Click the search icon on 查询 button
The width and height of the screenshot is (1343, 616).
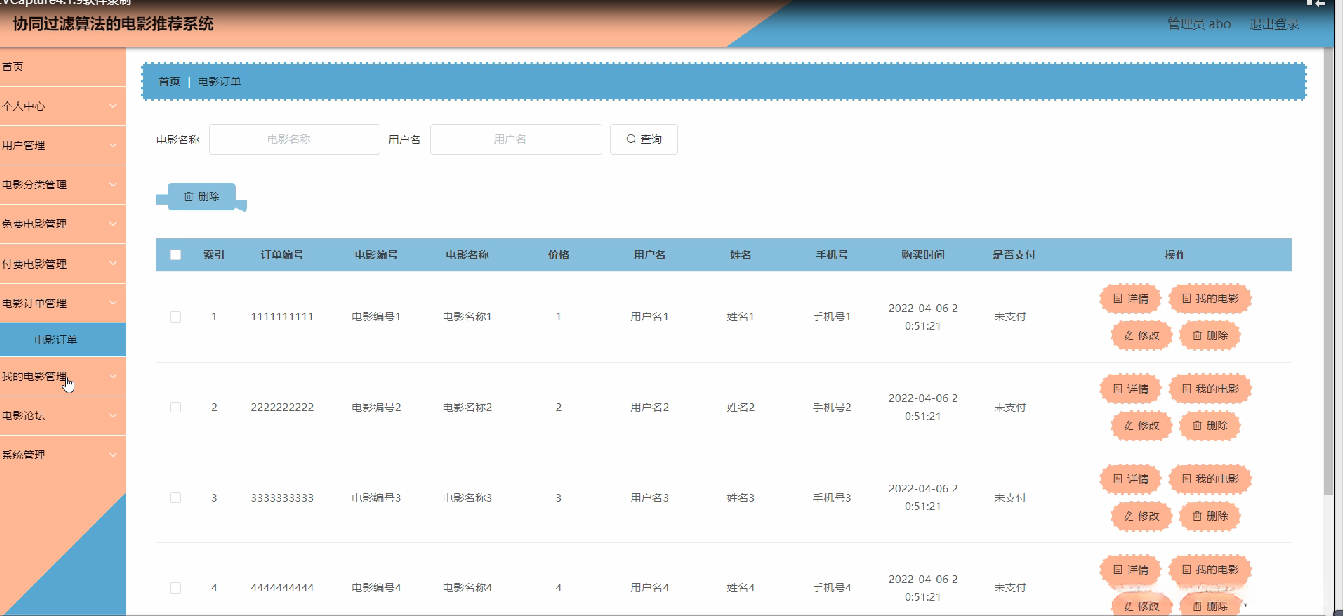[631, 139]
